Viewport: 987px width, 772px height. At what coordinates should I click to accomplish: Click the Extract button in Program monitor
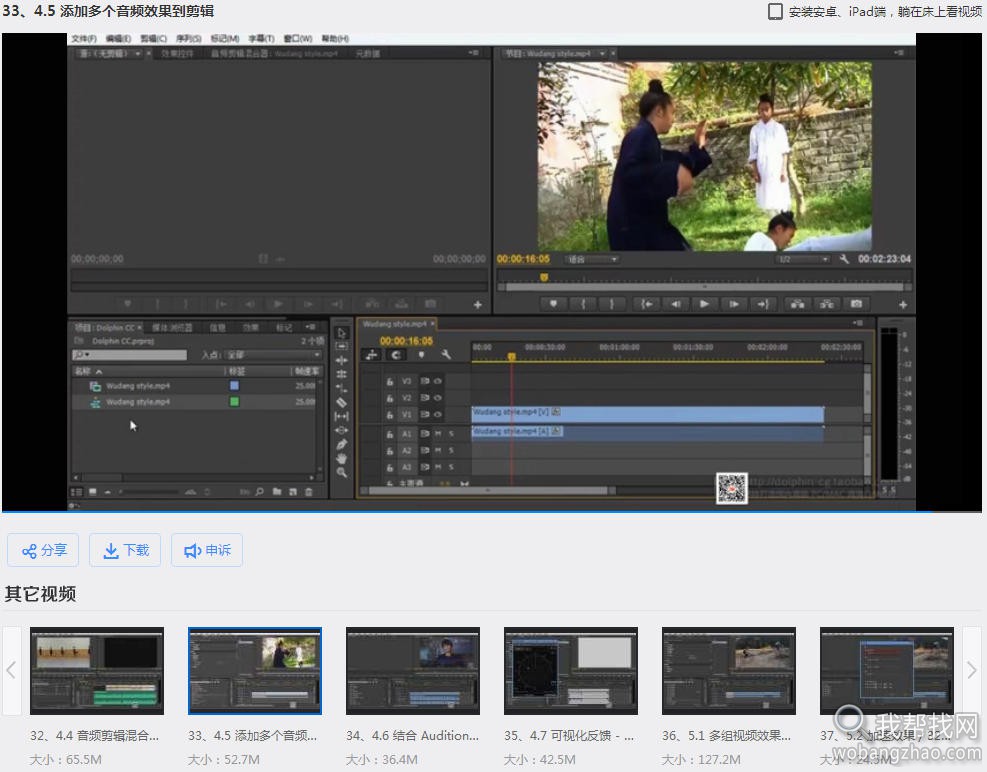[x=827, y=304]
